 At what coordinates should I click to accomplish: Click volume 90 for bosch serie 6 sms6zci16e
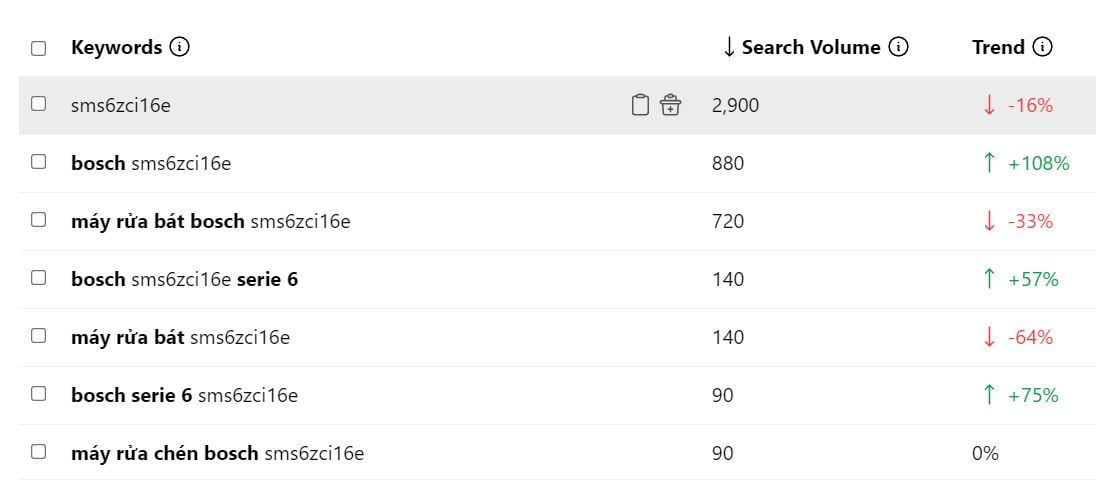(x=723, y=396)
